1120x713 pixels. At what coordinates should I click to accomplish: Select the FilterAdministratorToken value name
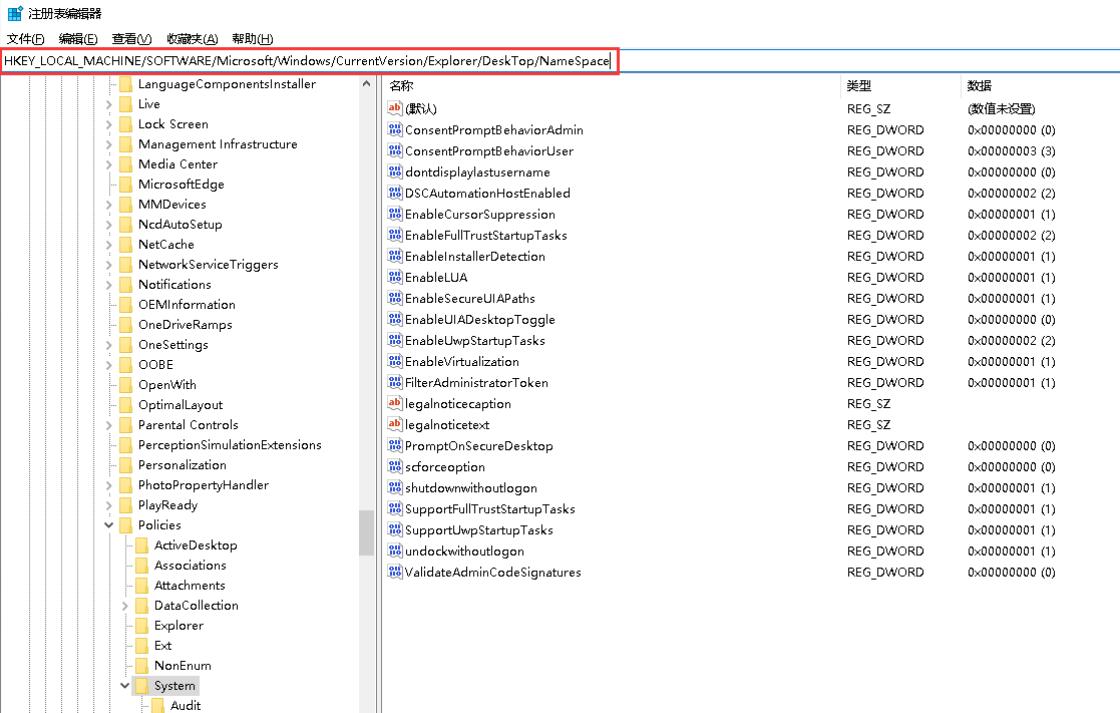(476, 383)
